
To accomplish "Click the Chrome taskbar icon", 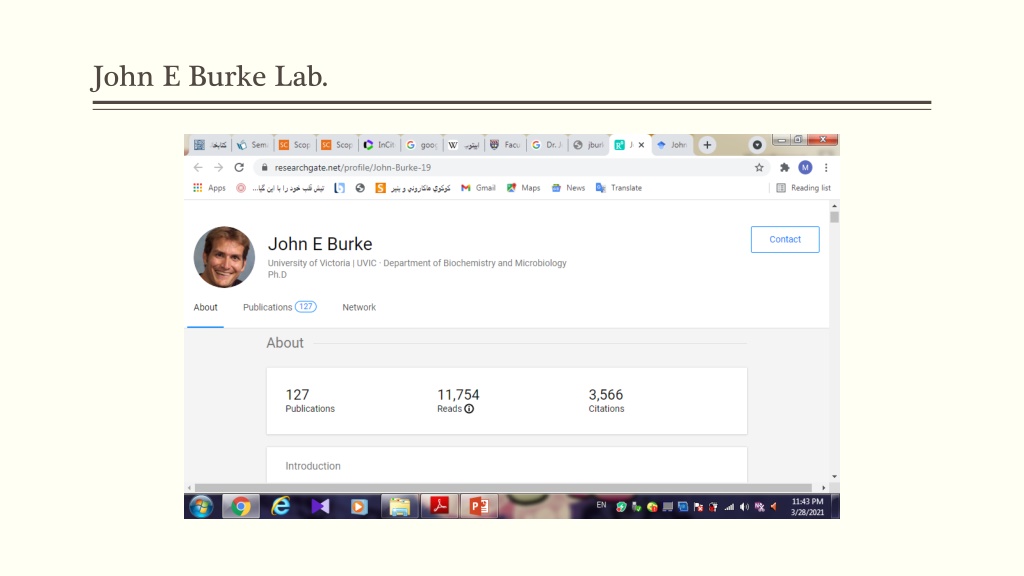I will pos(241,507).
